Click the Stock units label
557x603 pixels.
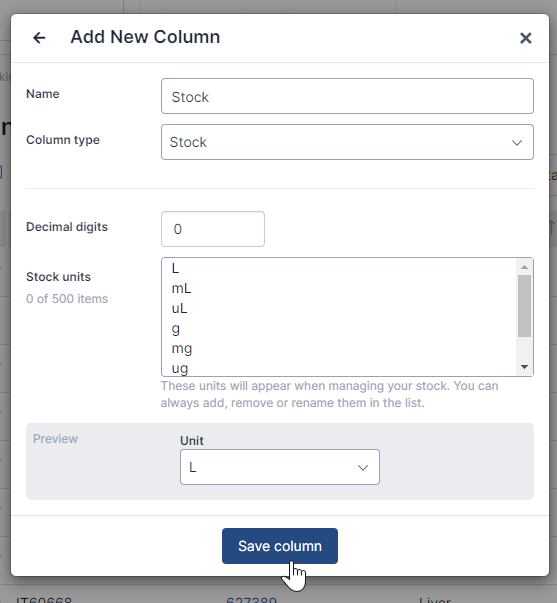click(x=58, y=277)
